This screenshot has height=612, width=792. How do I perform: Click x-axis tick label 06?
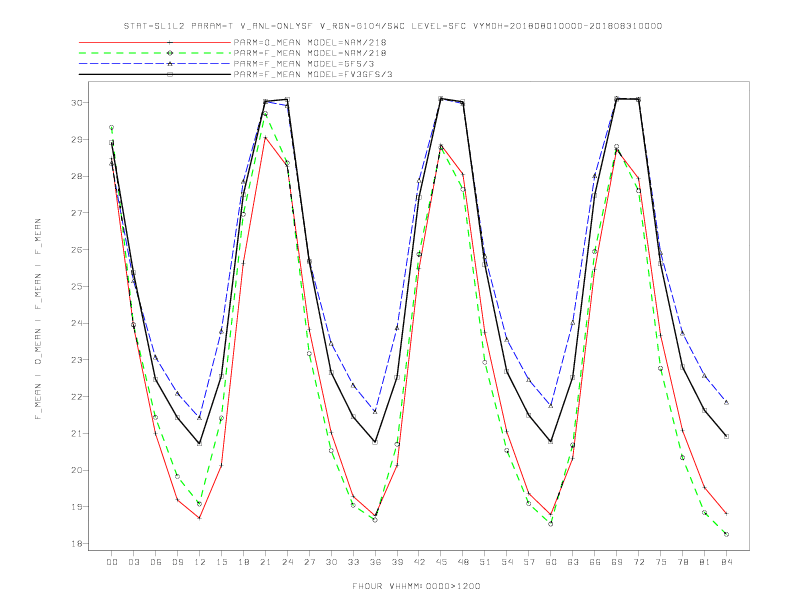[x=156, y=562]
